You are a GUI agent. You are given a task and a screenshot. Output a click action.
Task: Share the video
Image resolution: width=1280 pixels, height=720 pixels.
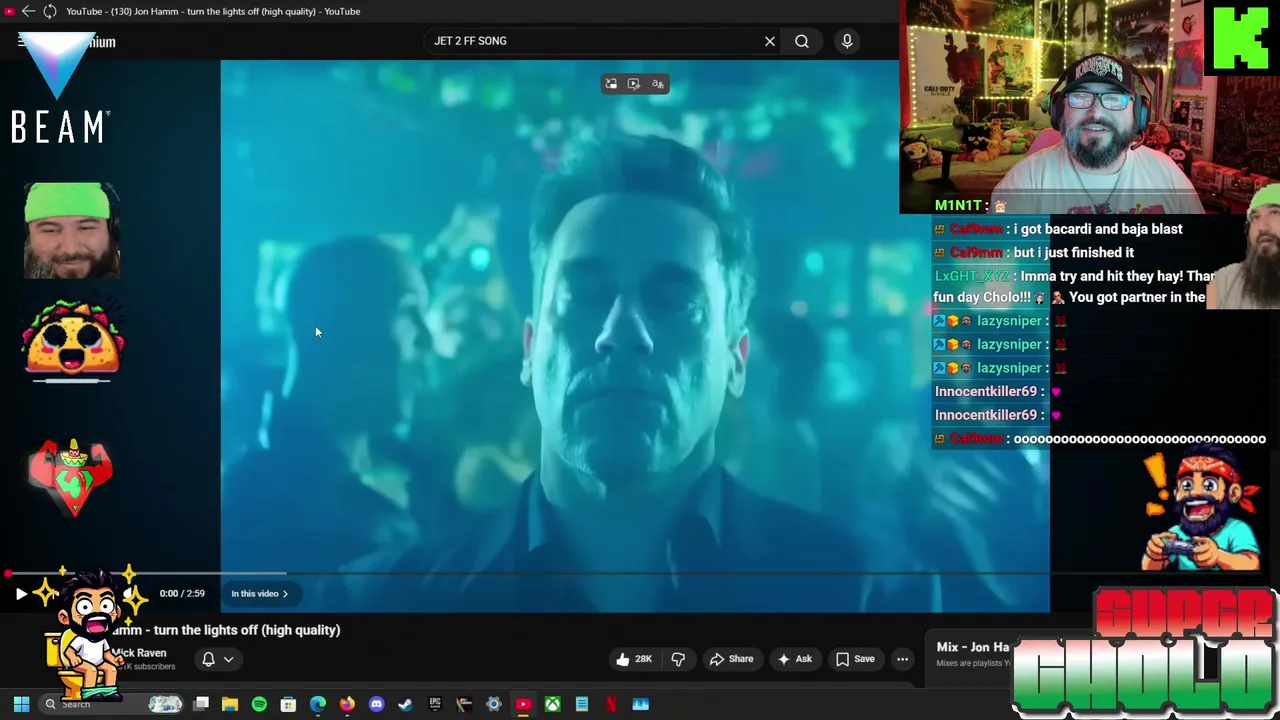(731, 659)
